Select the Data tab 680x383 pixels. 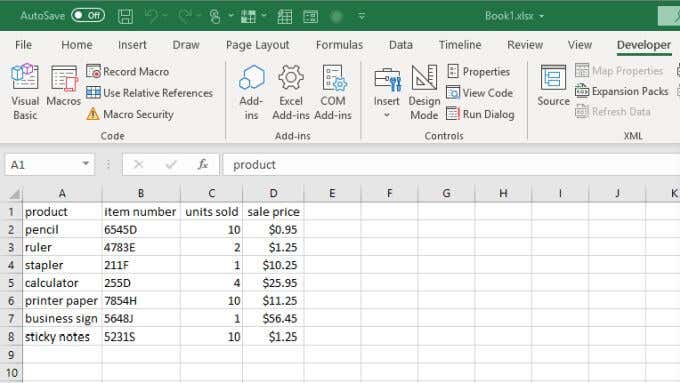point(401,45)
